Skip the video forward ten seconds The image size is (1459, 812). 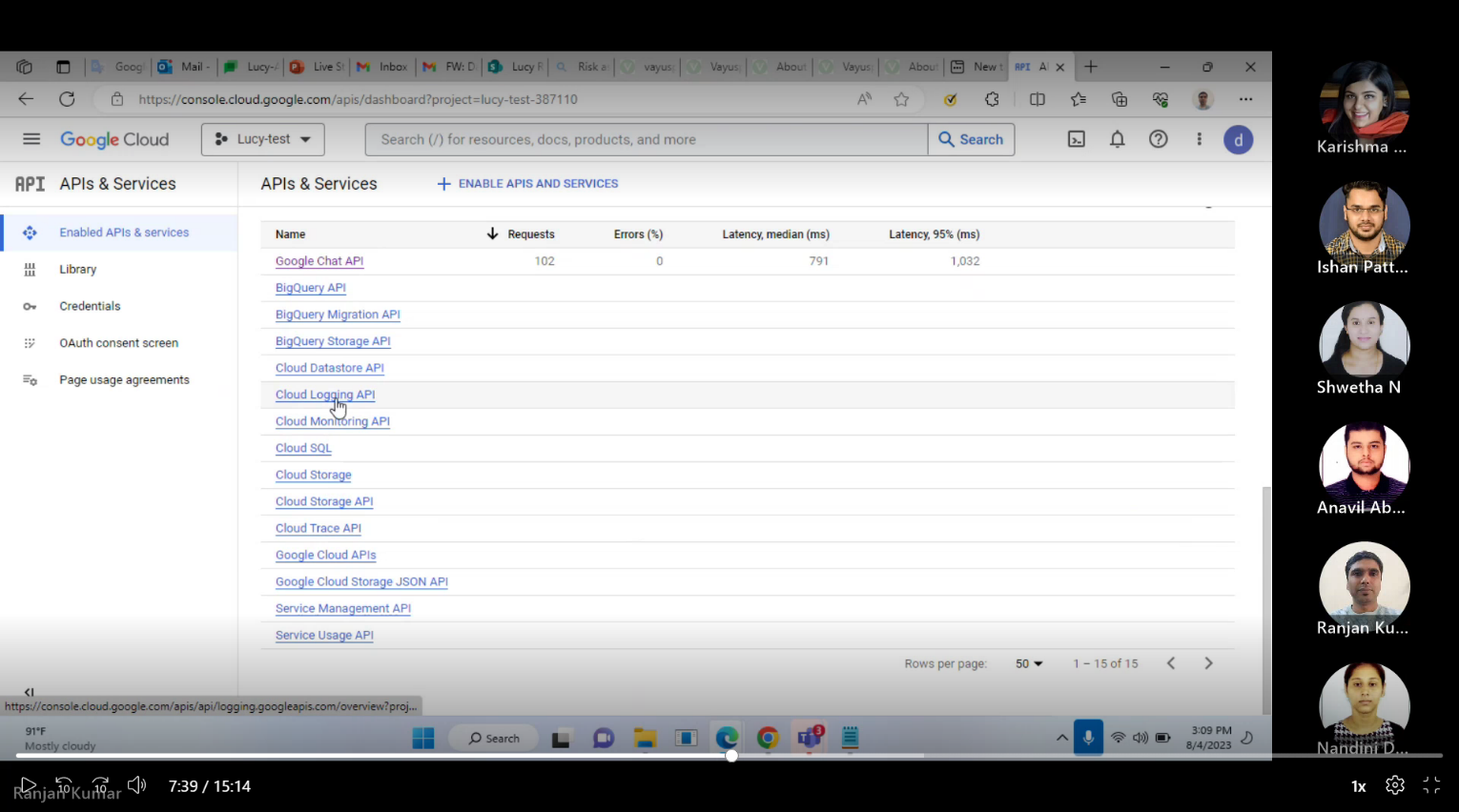click(100, 785)
